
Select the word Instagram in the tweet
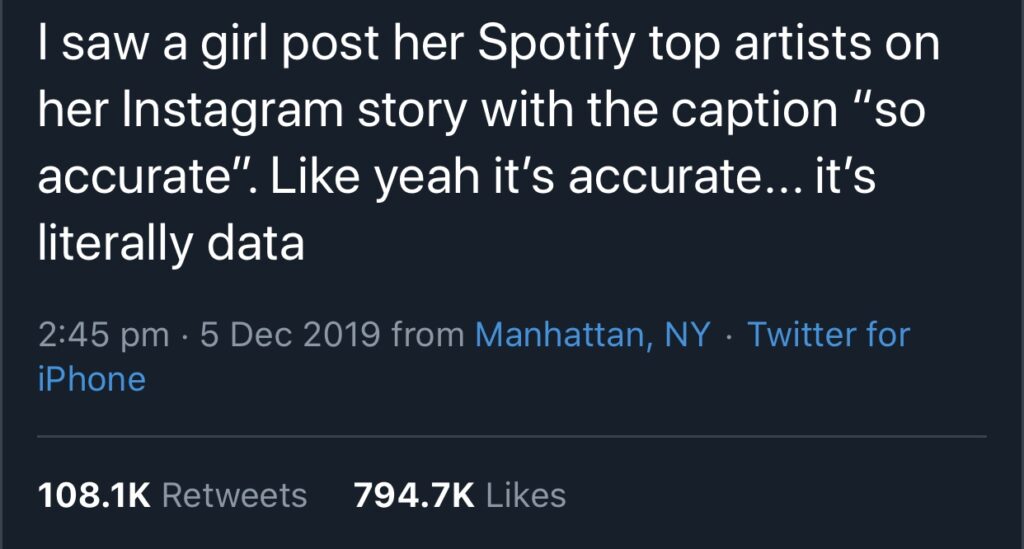coord(232,112)
